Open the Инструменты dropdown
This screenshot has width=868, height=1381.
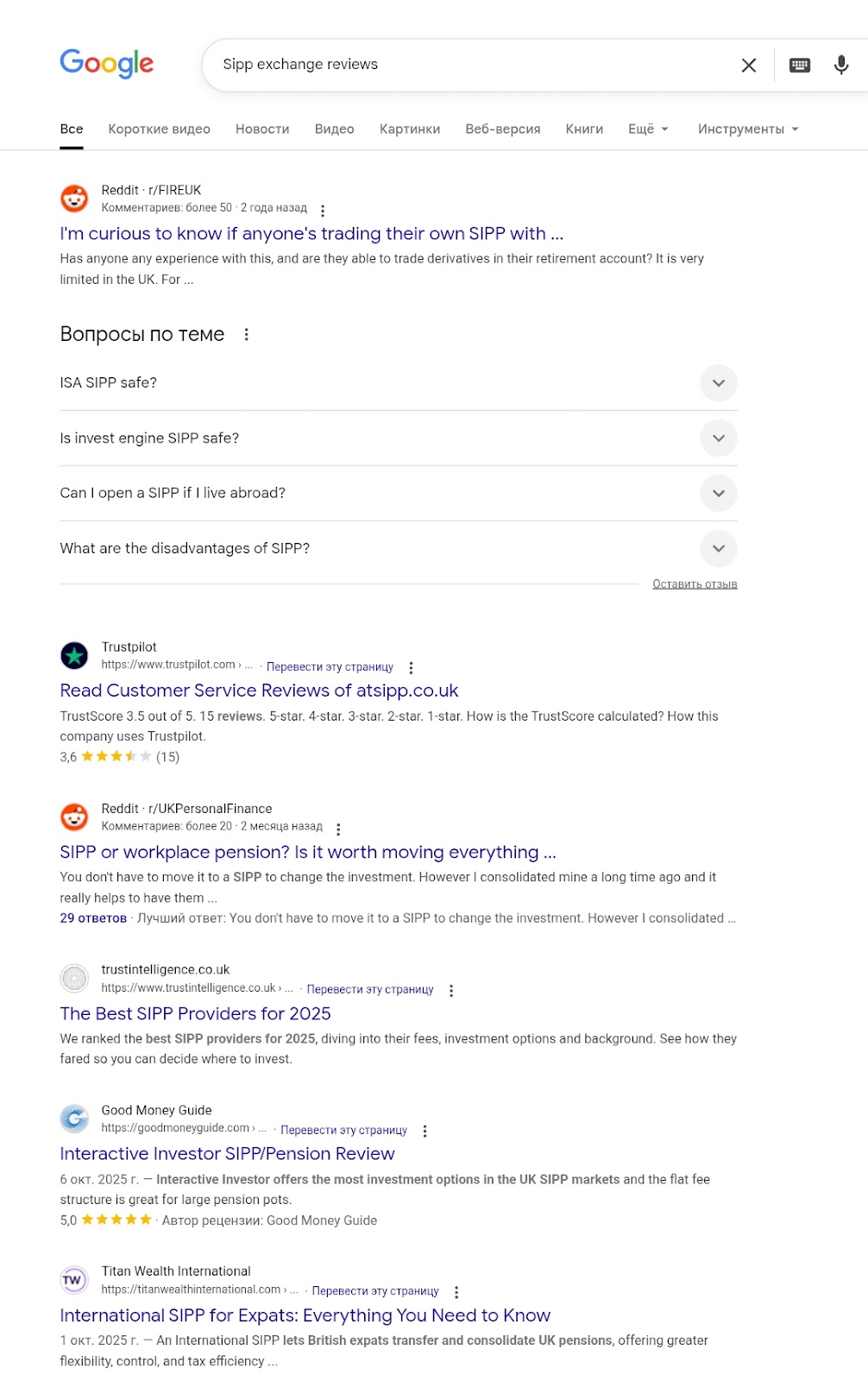coord(748,129)
